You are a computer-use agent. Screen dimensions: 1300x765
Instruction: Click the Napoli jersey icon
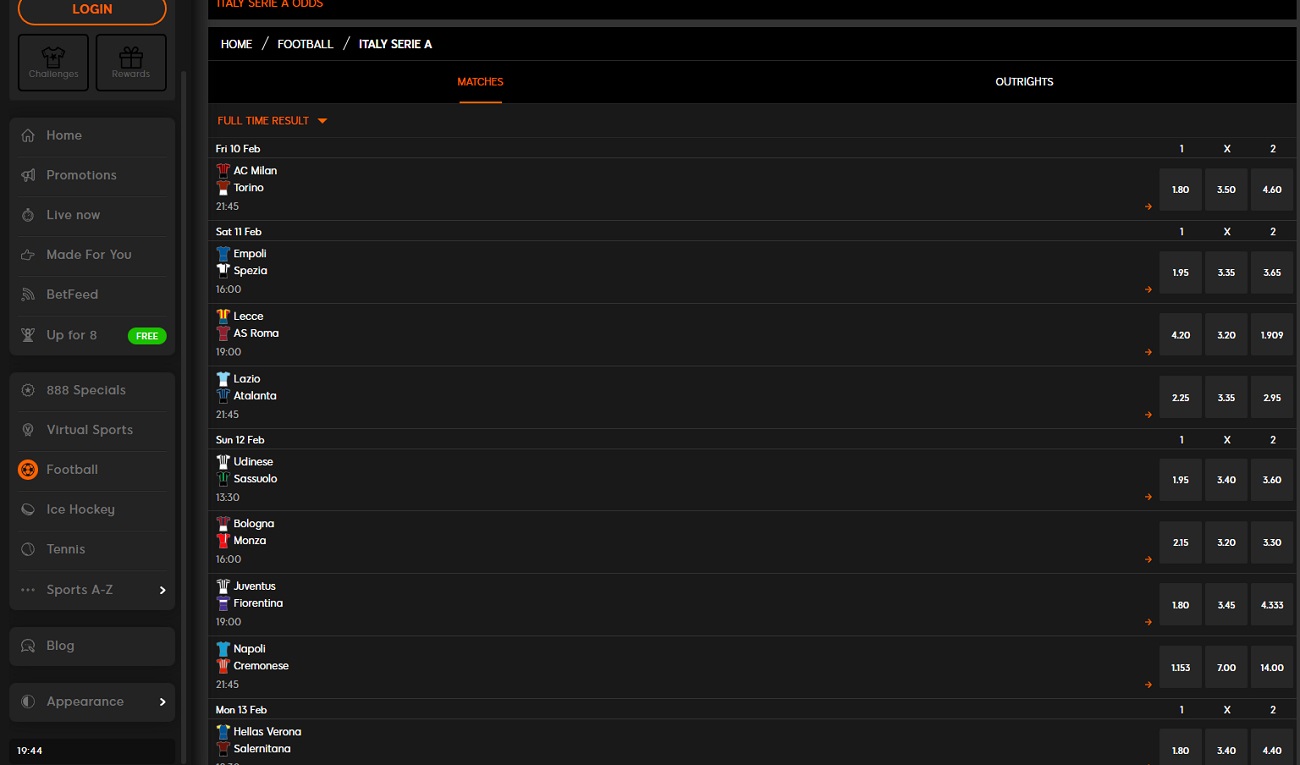tap(223, 649)
